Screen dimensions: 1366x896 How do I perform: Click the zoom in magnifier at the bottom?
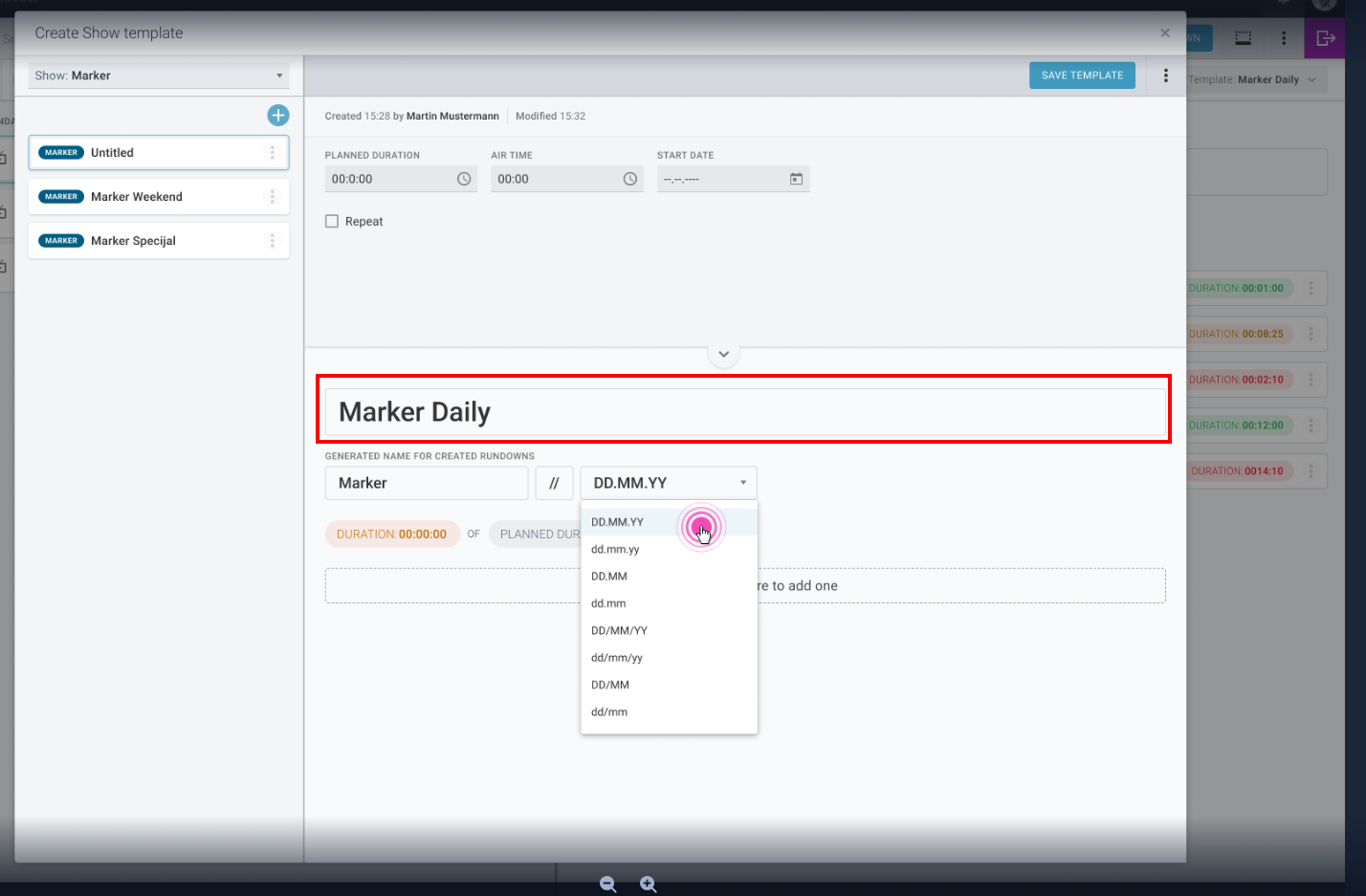pyautogui.click(x=648, y=884)
